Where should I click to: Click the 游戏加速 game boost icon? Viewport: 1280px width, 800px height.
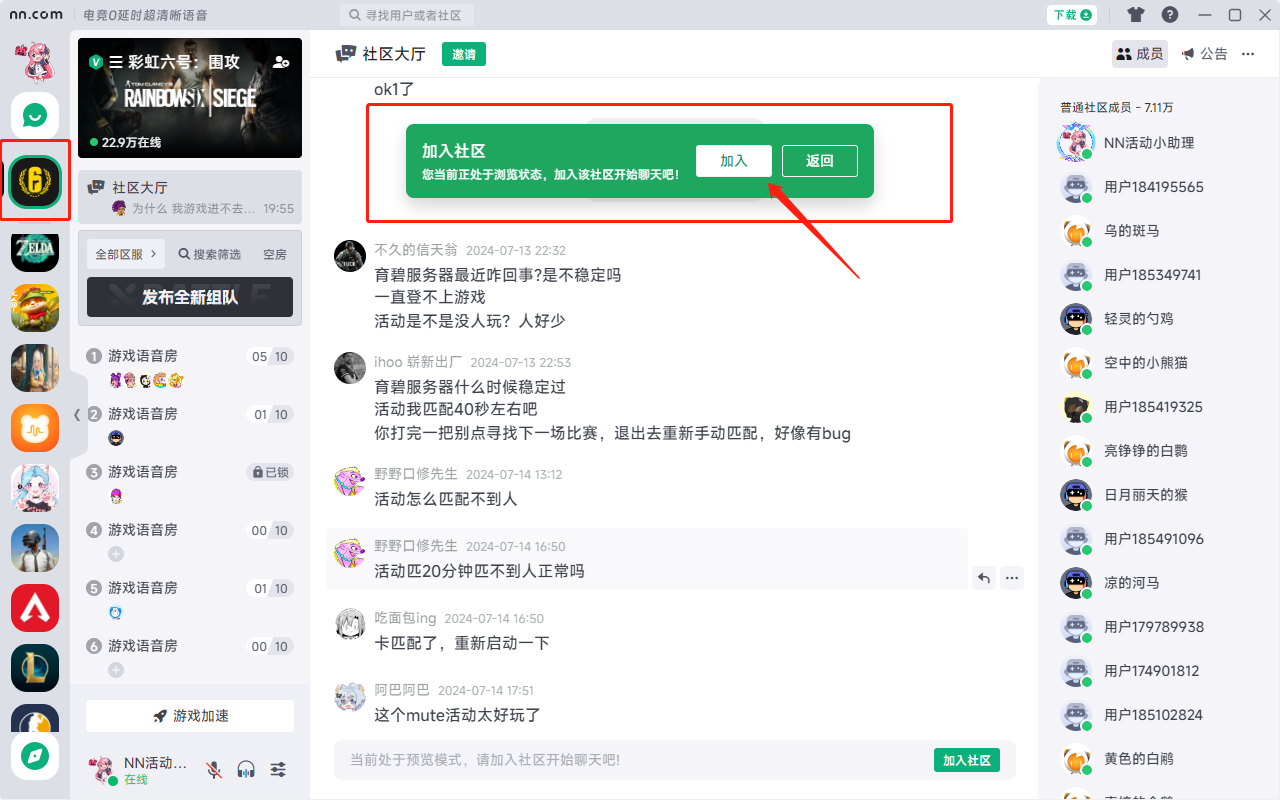(190, 716)
